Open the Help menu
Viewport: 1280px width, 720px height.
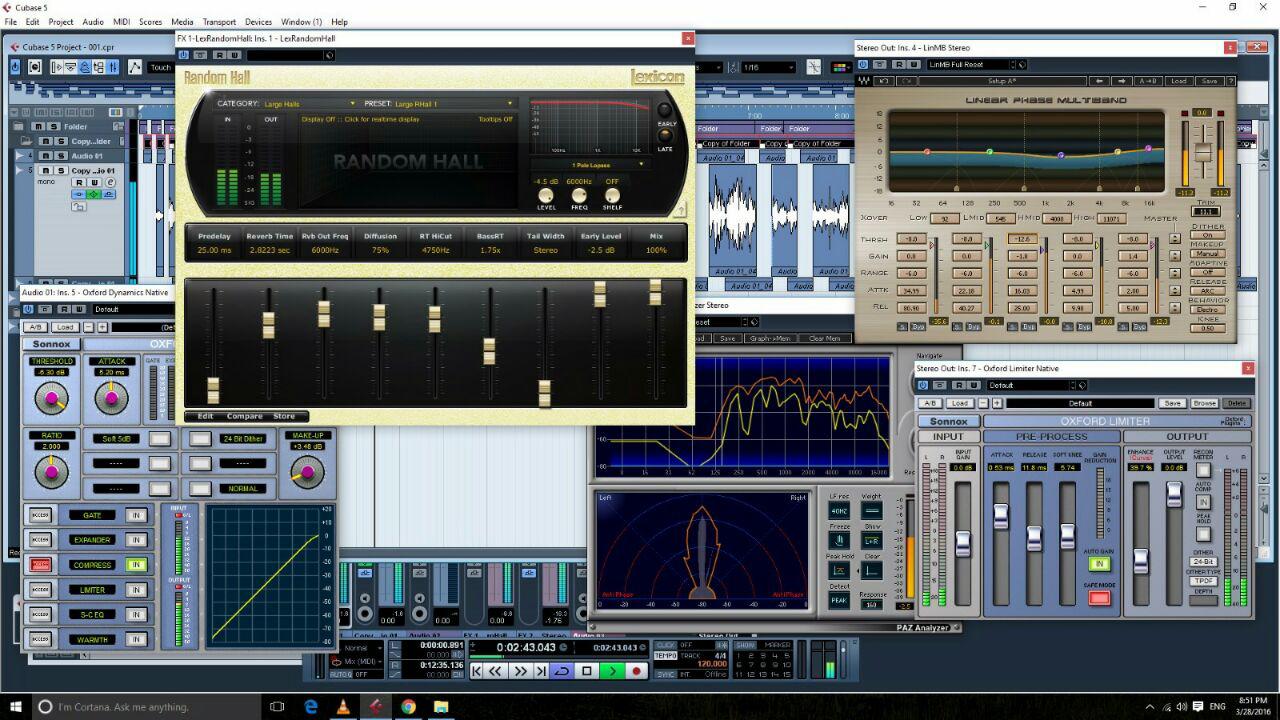coord(339,21)
